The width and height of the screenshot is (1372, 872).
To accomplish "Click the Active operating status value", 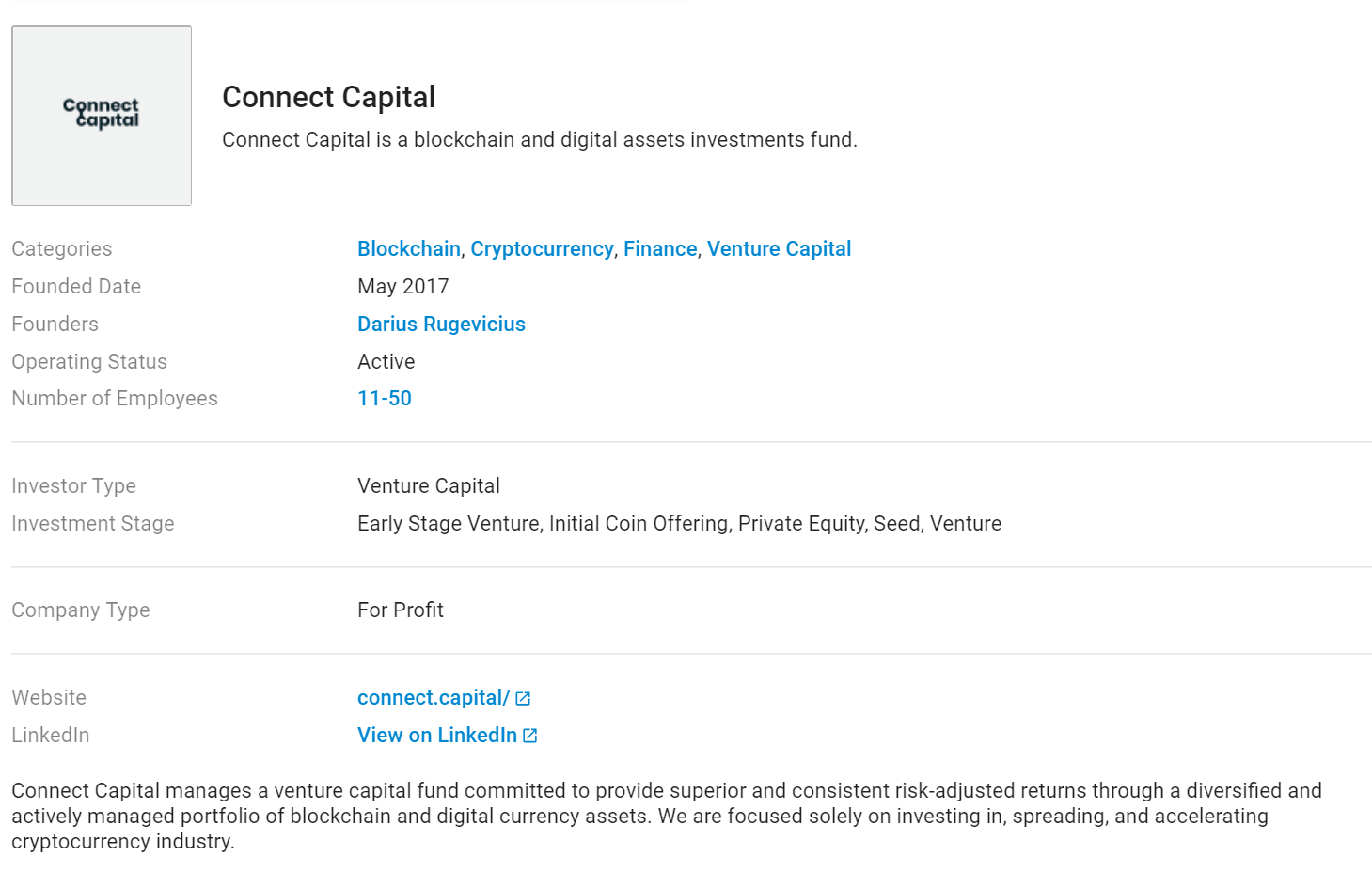I will [386, 361].
